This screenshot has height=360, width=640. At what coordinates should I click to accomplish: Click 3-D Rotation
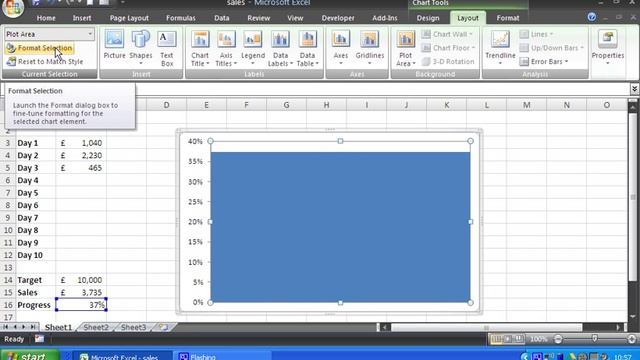point(448,62)
